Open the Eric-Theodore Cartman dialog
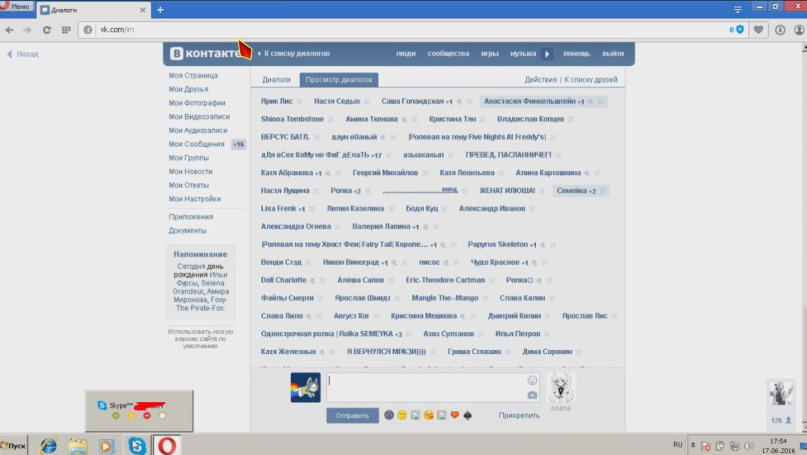Screen dimensions: 807x455 [x=445, y=281]
